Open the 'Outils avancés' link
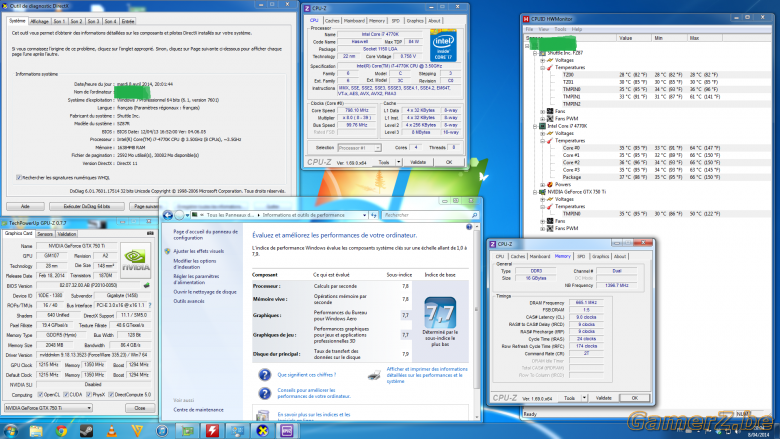This screenshot has height=439, width=780. pyautogui.click(x=189, y=301)
